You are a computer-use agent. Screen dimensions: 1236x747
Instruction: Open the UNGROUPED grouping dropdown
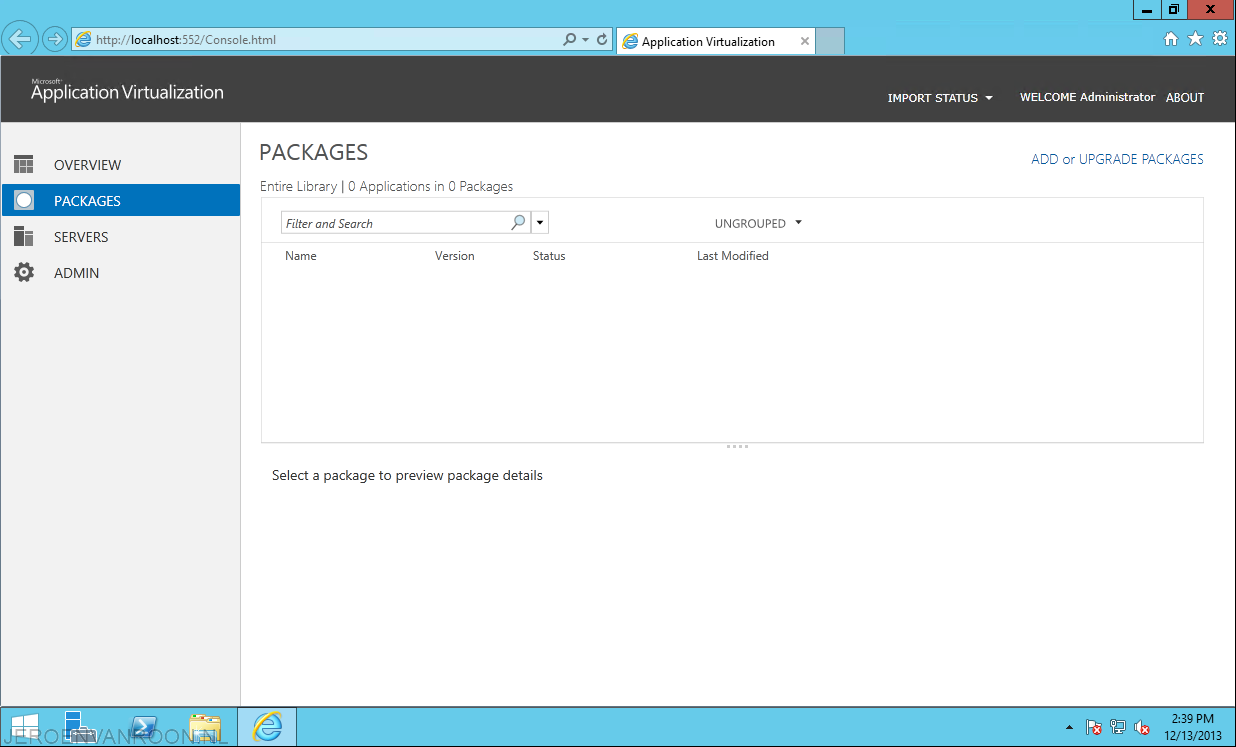pyautogui.click(x=758, y=224)
